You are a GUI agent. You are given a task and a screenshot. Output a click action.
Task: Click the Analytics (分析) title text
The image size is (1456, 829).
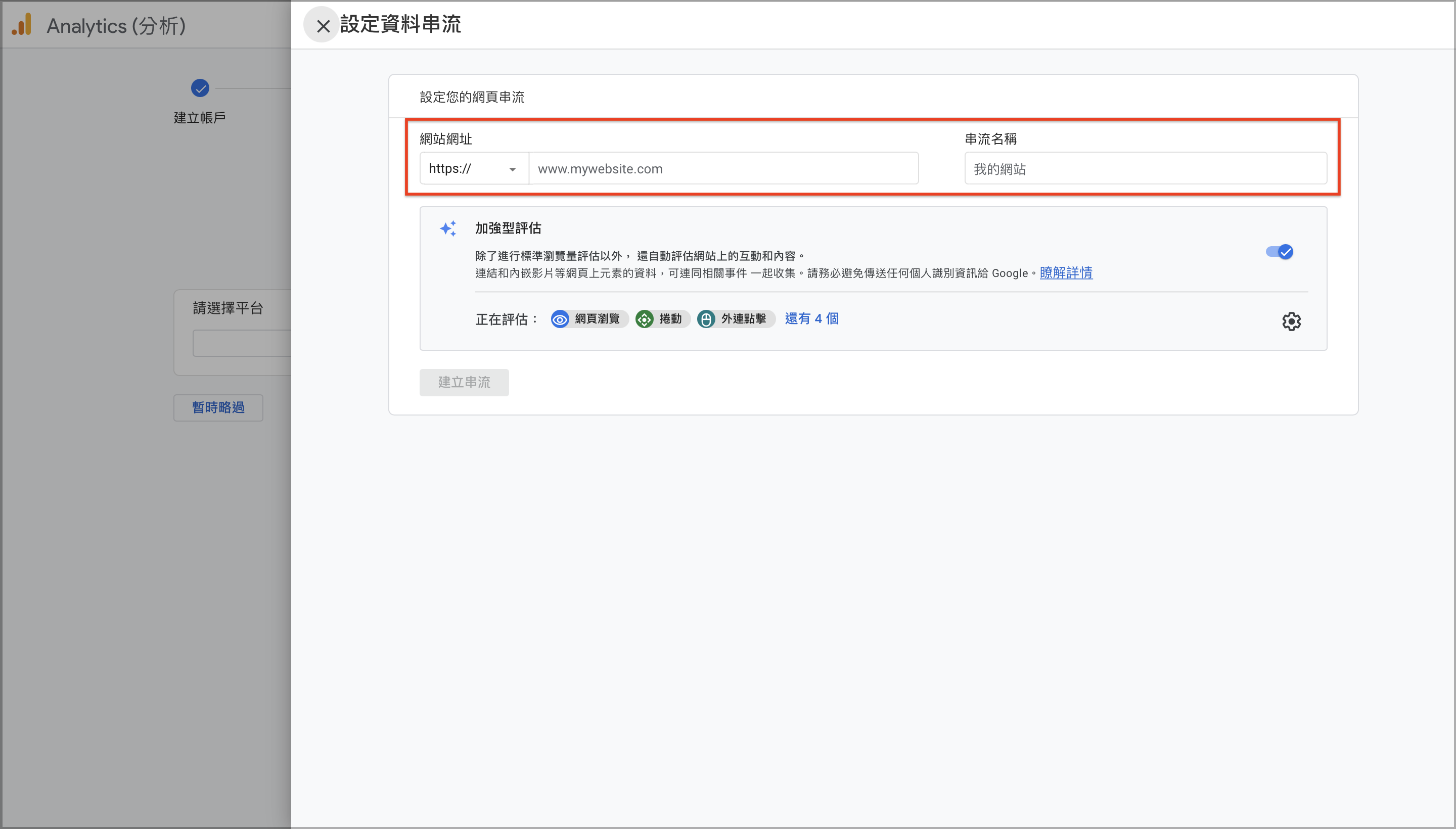tap(116, 26)
